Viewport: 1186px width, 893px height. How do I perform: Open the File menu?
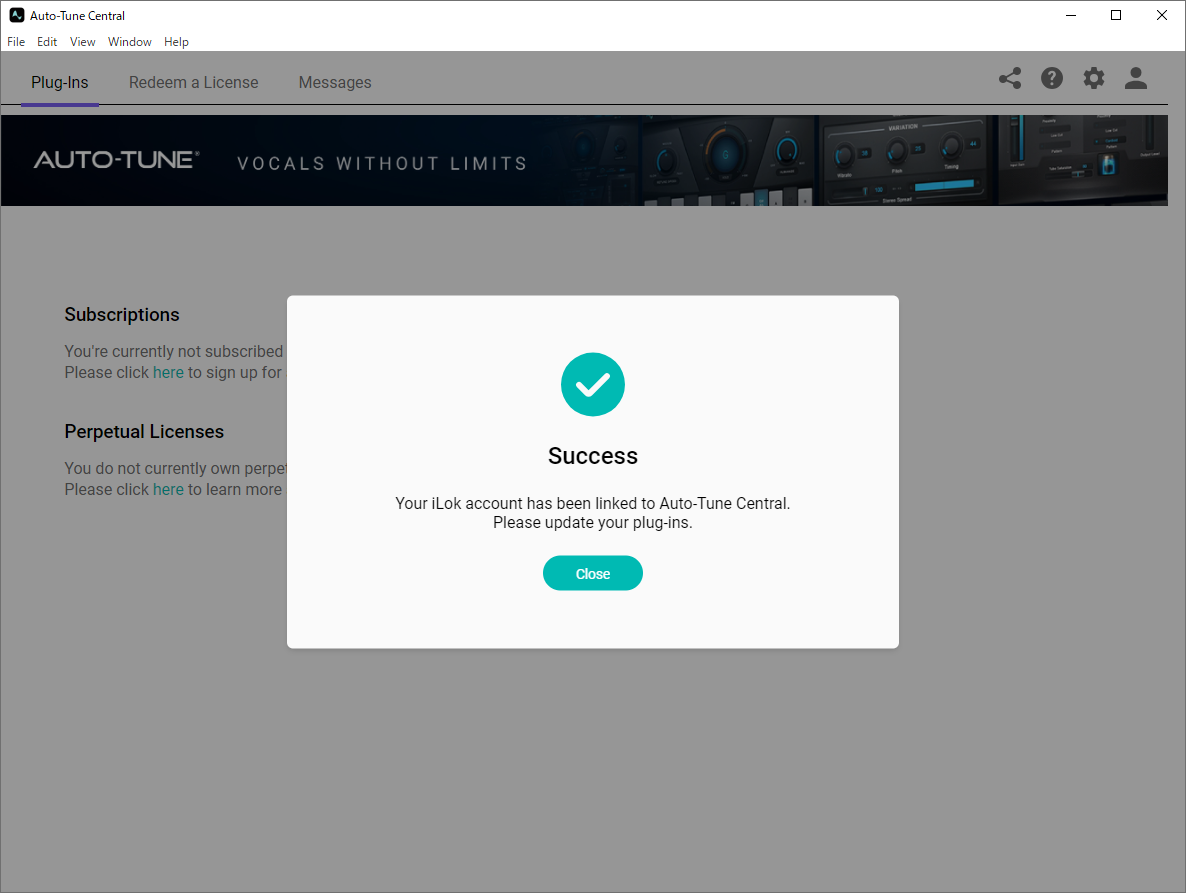16,42
